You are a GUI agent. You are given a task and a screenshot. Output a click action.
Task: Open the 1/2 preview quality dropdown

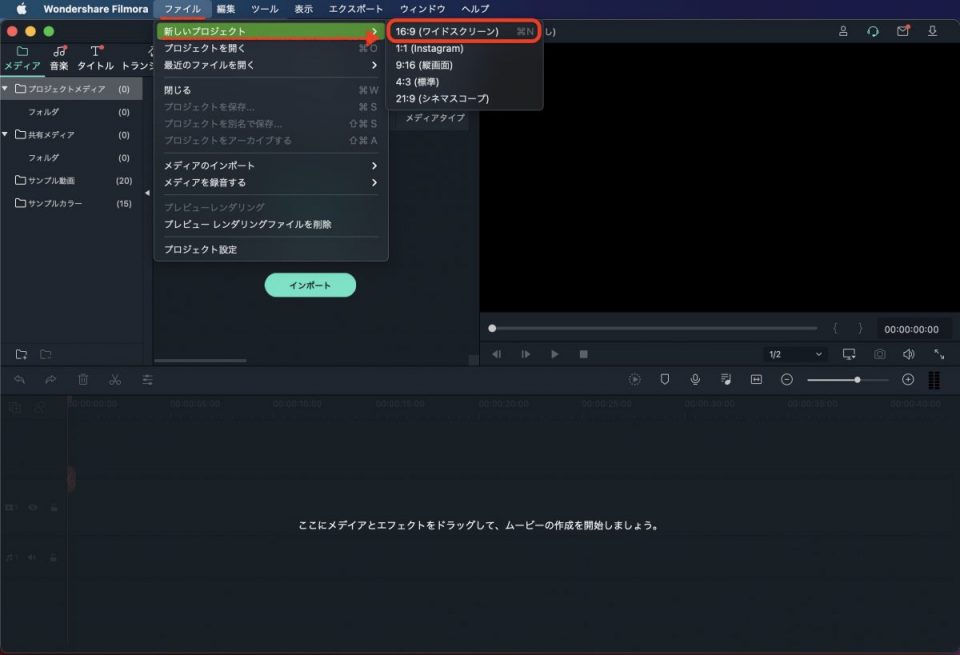click(x=795, y=354)
